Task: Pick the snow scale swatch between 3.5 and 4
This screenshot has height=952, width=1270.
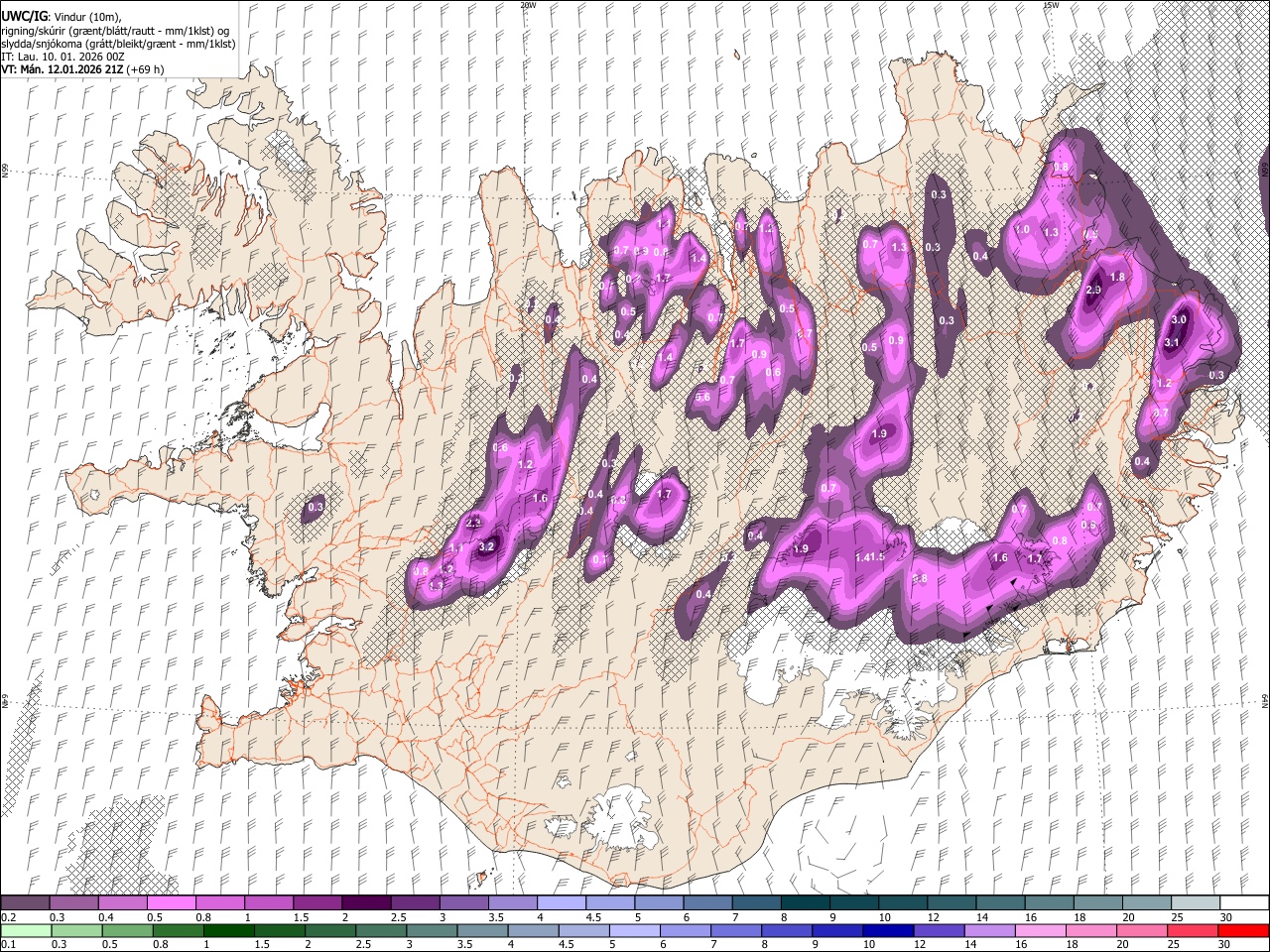Action: [512, 902]
